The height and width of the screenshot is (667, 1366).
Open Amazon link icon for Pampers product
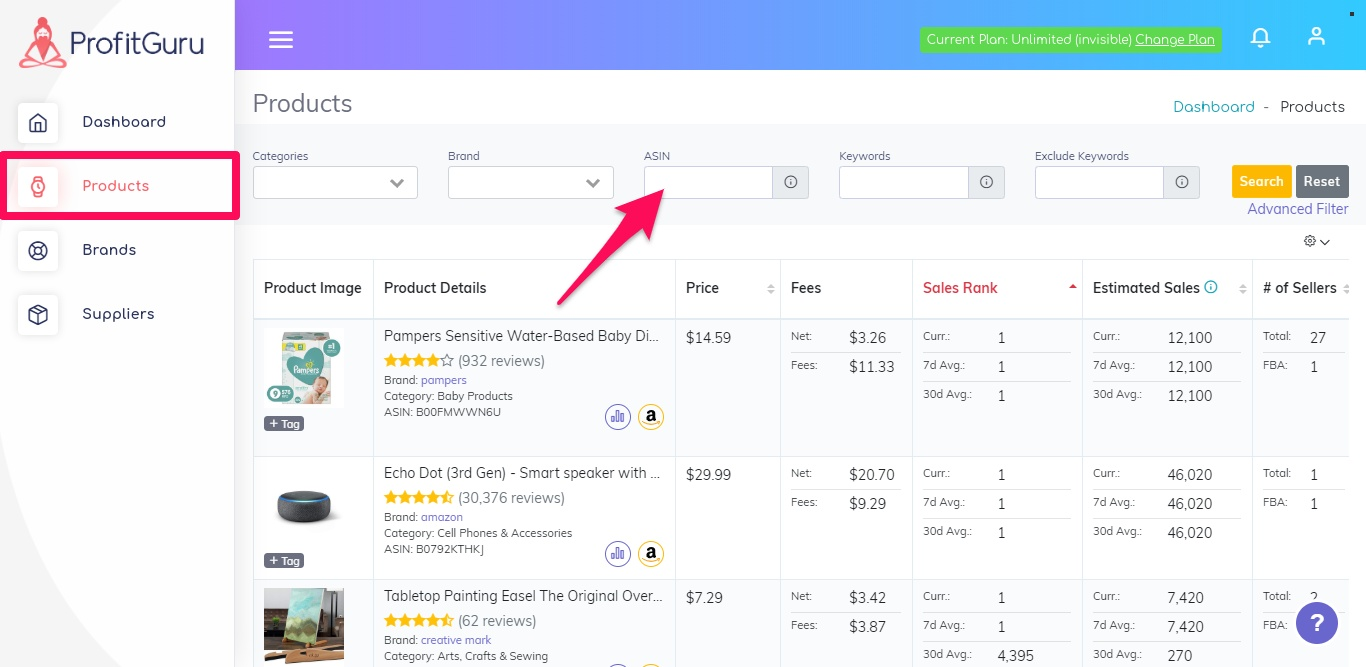(651, 416)
